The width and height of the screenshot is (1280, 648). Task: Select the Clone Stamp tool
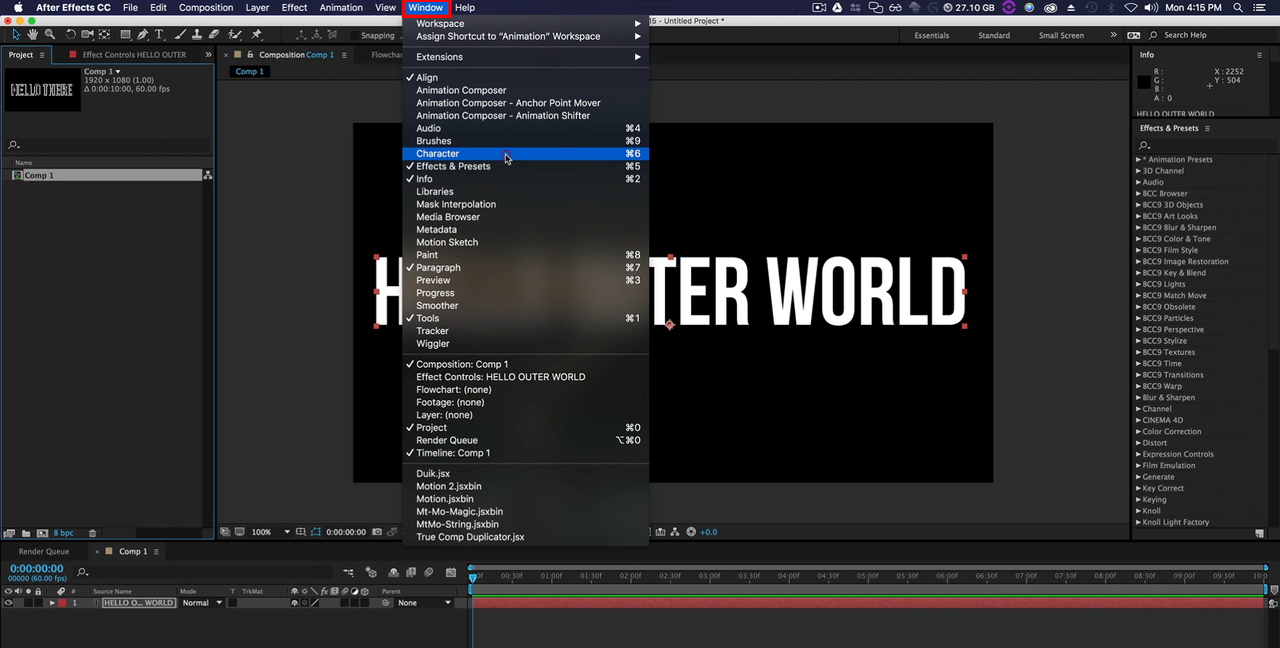tap(197, 35)
